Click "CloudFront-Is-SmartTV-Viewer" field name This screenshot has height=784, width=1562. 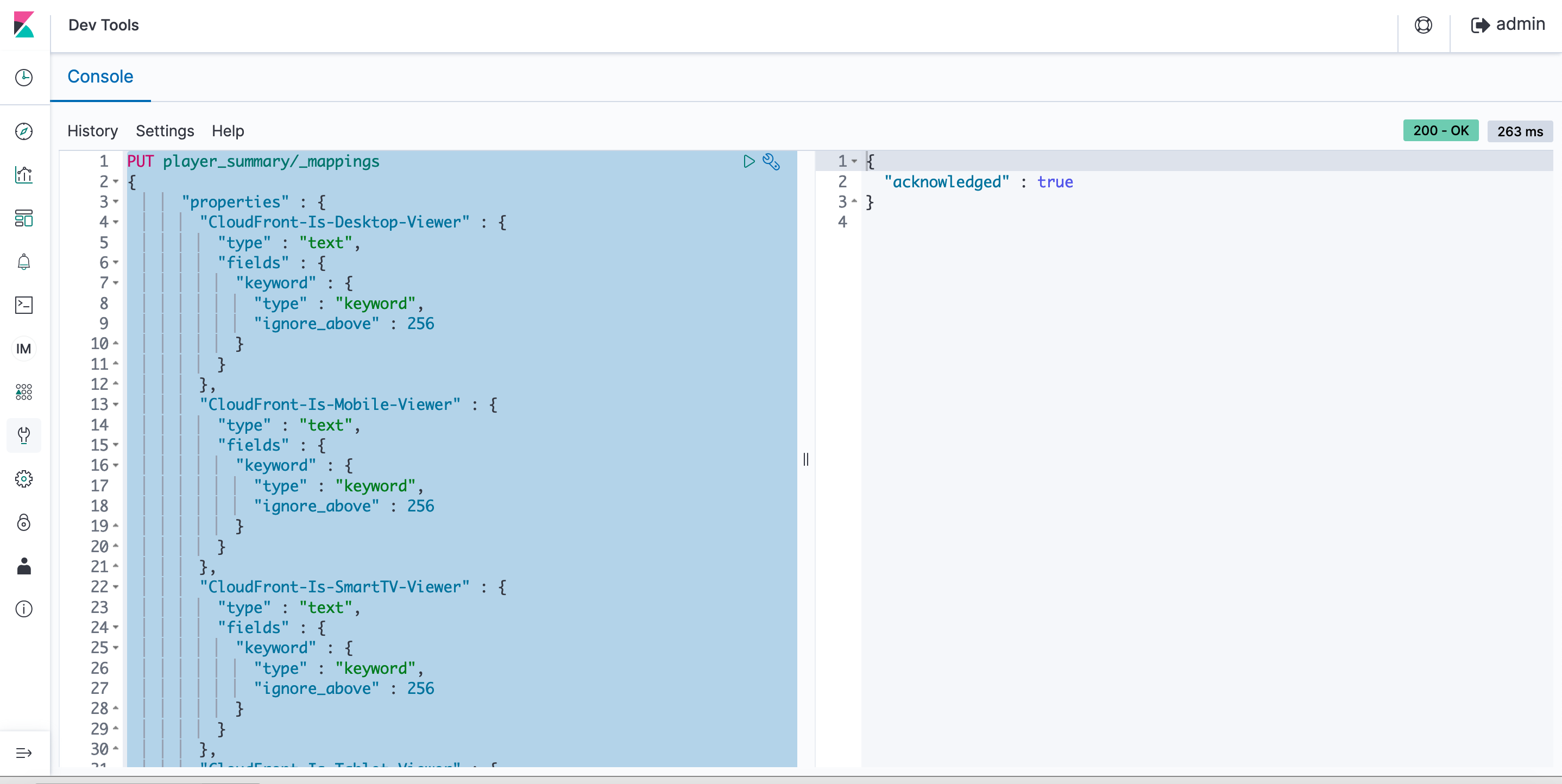pyautogui.click(x=335, y=587)
